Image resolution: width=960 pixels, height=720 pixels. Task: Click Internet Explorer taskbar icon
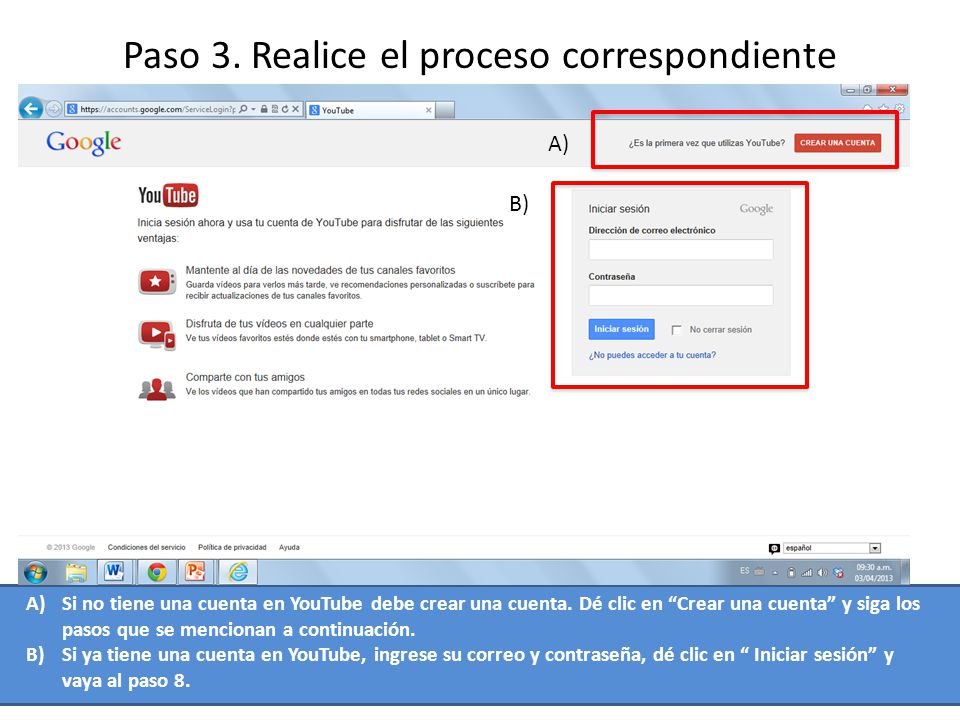(238, 572)
